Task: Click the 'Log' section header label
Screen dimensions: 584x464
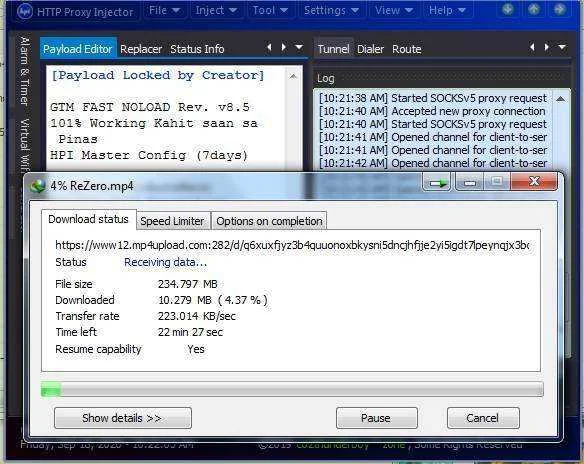Action: 326,78
